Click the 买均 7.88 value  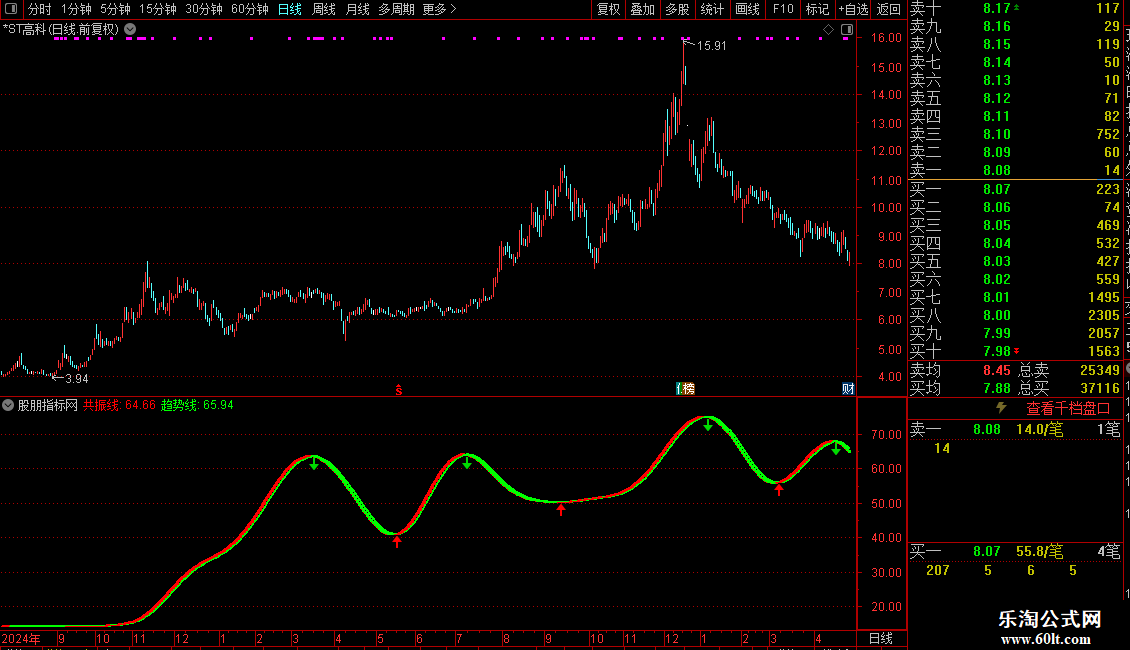997,388
